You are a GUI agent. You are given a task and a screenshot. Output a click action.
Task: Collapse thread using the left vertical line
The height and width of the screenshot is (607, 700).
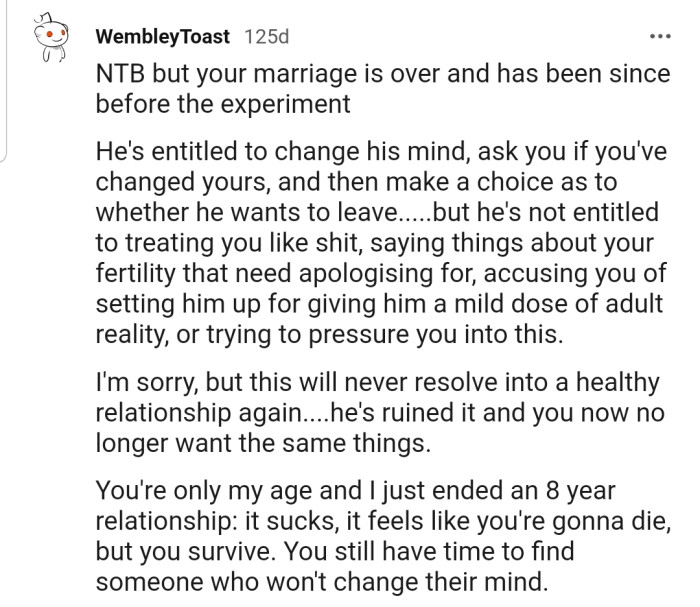tap(5, 80)
